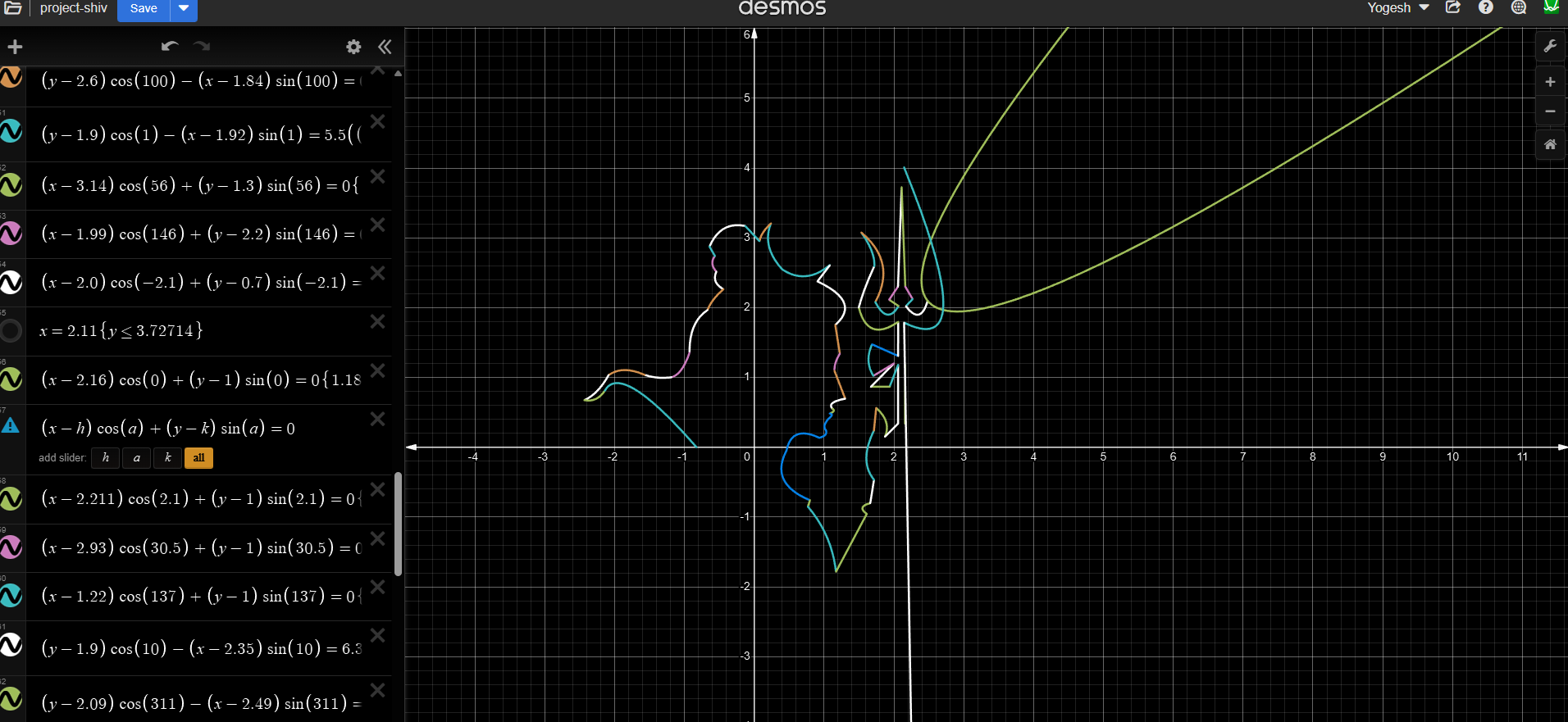This screenshot has width=1568, height=722.
Task: Hide the orange (y − 2.6)cos(100) curve
Action: (x=11, y=79)
